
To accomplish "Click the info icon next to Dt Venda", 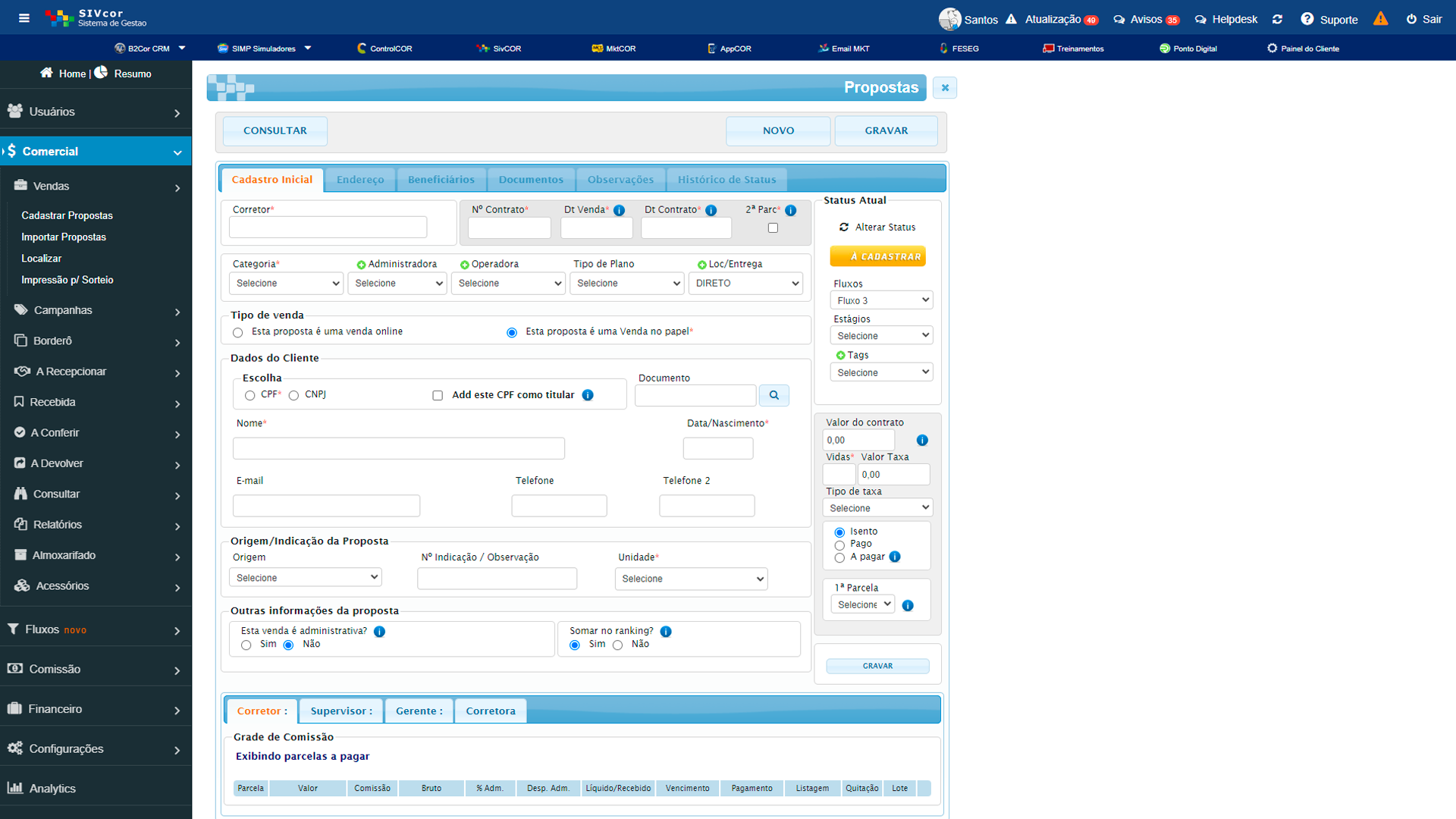I will [619, 211].
